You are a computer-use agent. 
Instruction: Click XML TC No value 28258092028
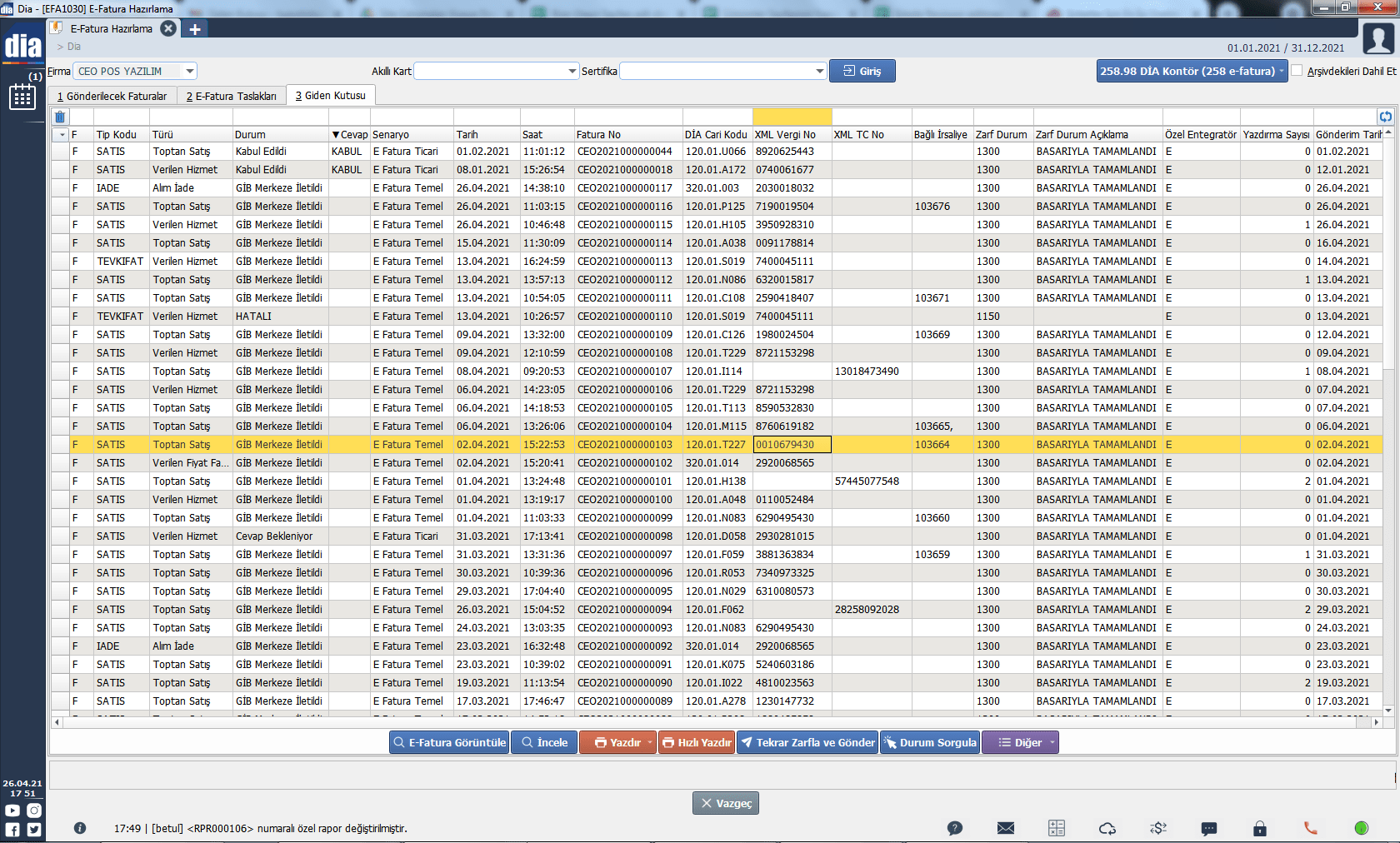tap(872, 610)
